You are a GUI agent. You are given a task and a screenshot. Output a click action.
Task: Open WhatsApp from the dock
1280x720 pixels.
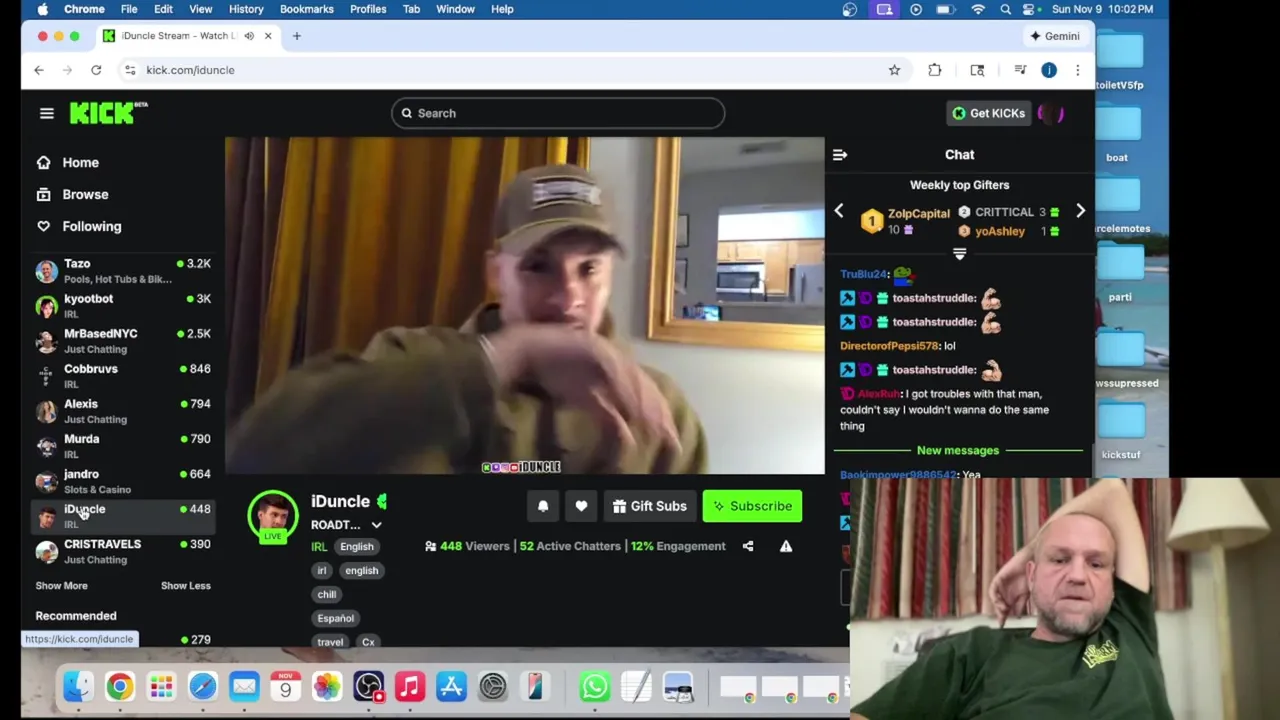click(594, 687)
